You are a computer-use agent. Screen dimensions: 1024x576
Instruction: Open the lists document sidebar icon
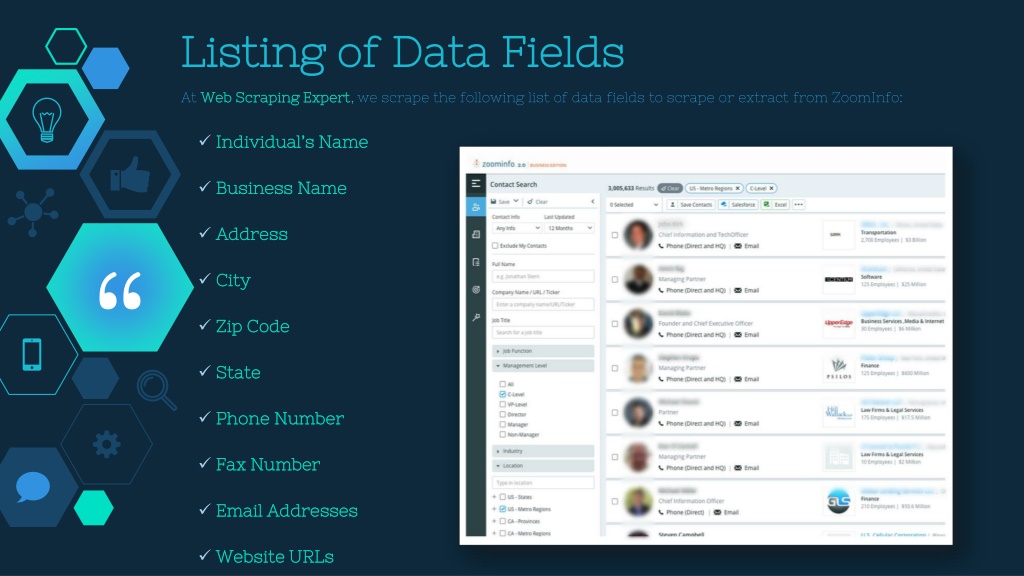click(x=475, y=262)
